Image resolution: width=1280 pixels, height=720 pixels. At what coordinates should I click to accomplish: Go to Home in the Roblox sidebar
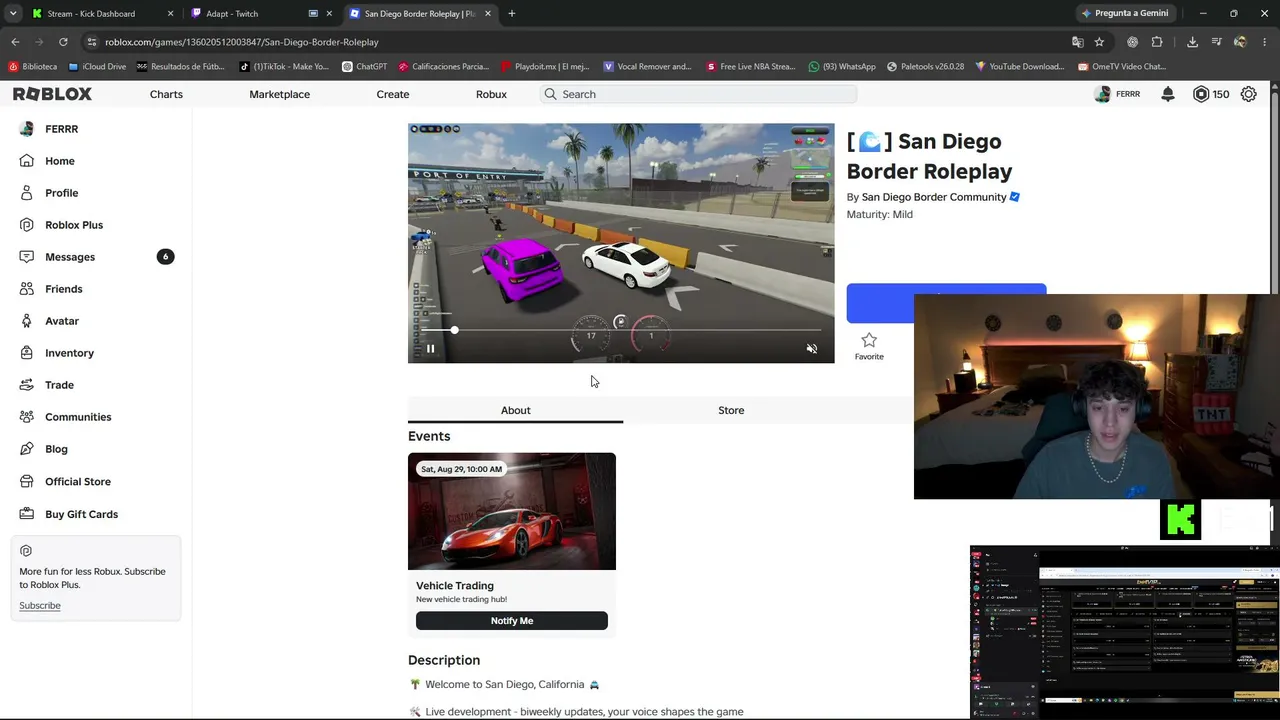[60, 161]
